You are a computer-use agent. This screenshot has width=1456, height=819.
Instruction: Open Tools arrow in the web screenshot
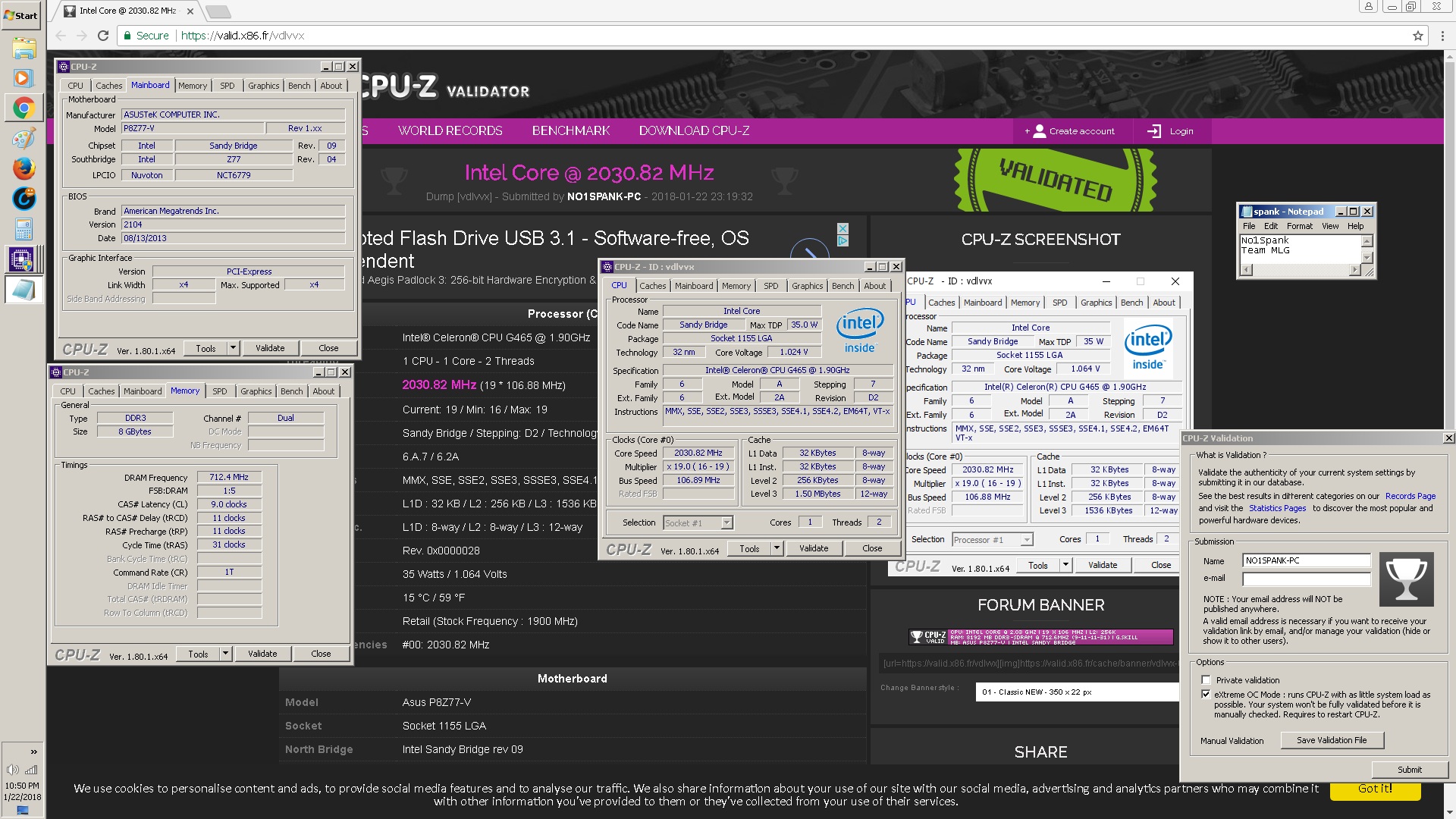click(1065, 565)
